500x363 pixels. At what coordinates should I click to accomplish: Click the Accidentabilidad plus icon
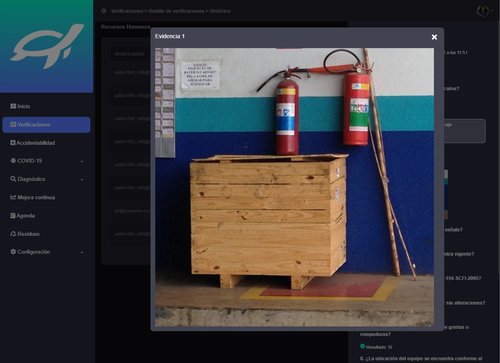tap(13, 143)
